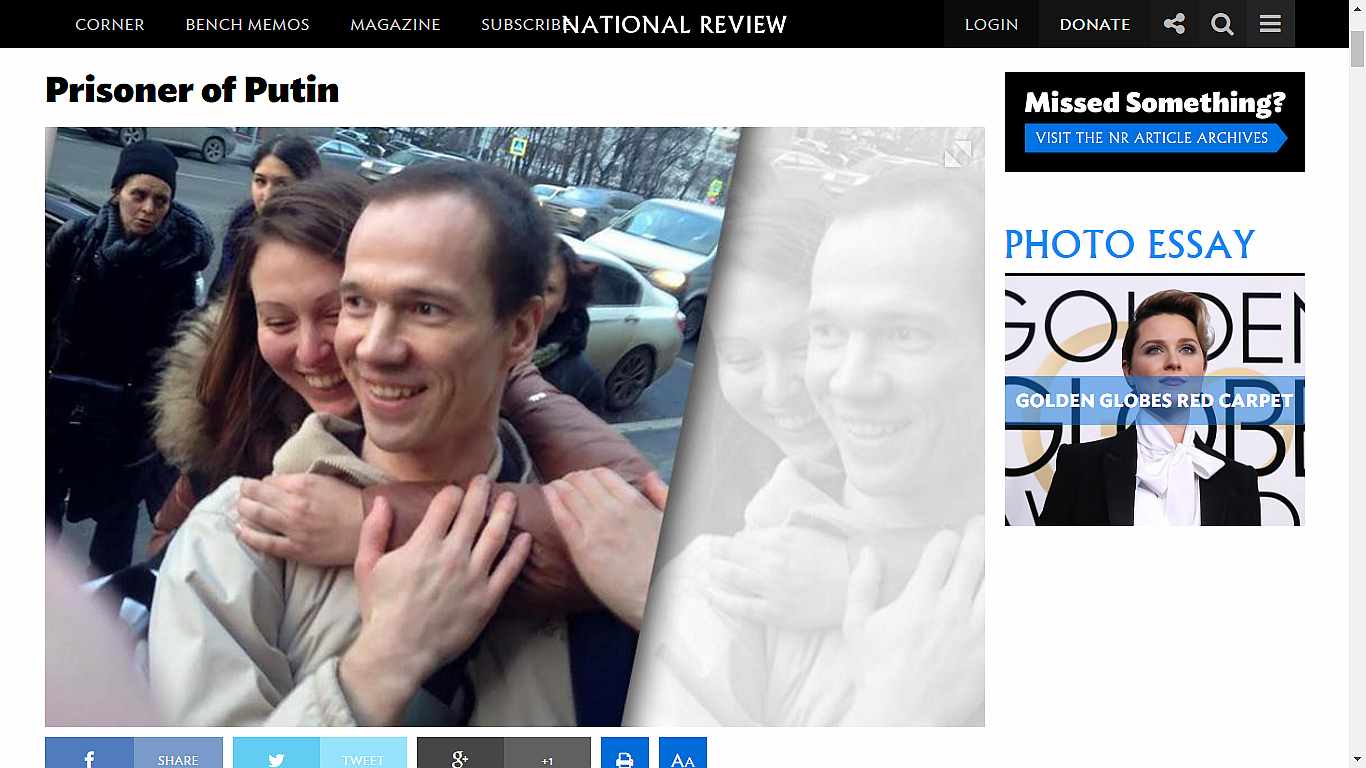Click the Google Plus icon
This screenshot has height=768, width=1366.
pyautogui.click(x=460, y=759)
